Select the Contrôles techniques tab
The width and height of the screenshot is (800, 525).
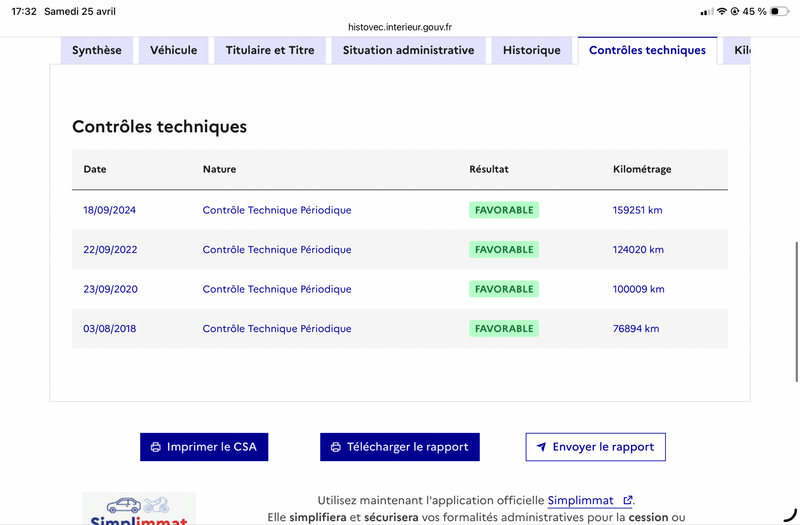647,50
